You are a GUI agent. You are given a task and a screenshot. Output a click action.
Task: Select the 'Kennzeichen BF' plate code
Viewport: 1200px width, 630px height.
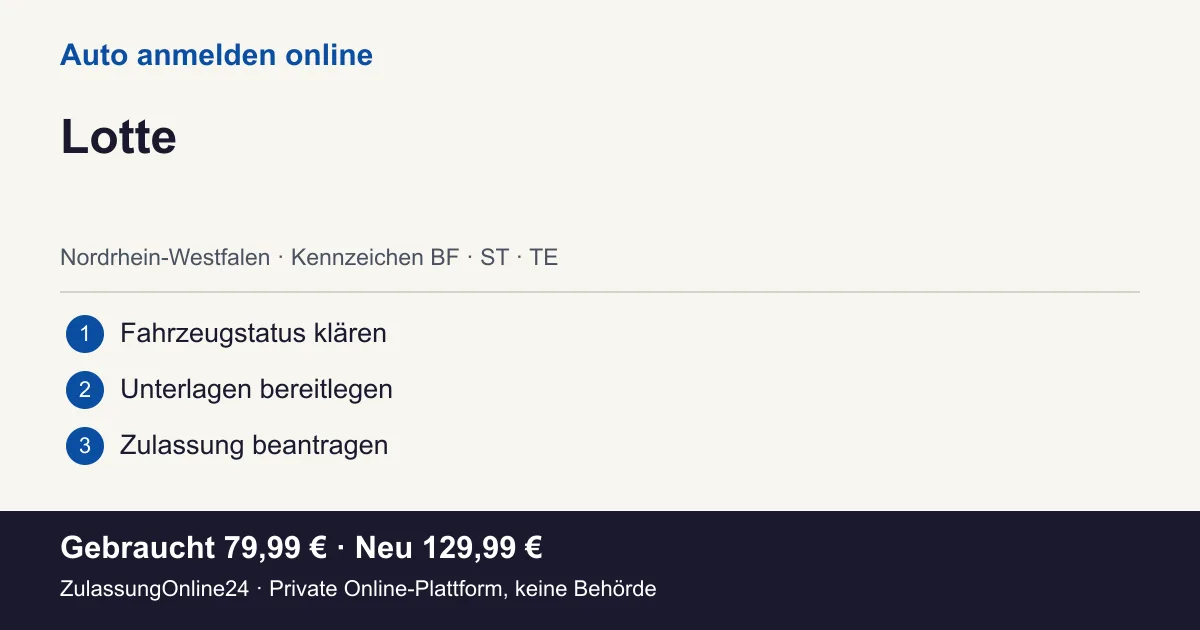(x=375, y=257)
